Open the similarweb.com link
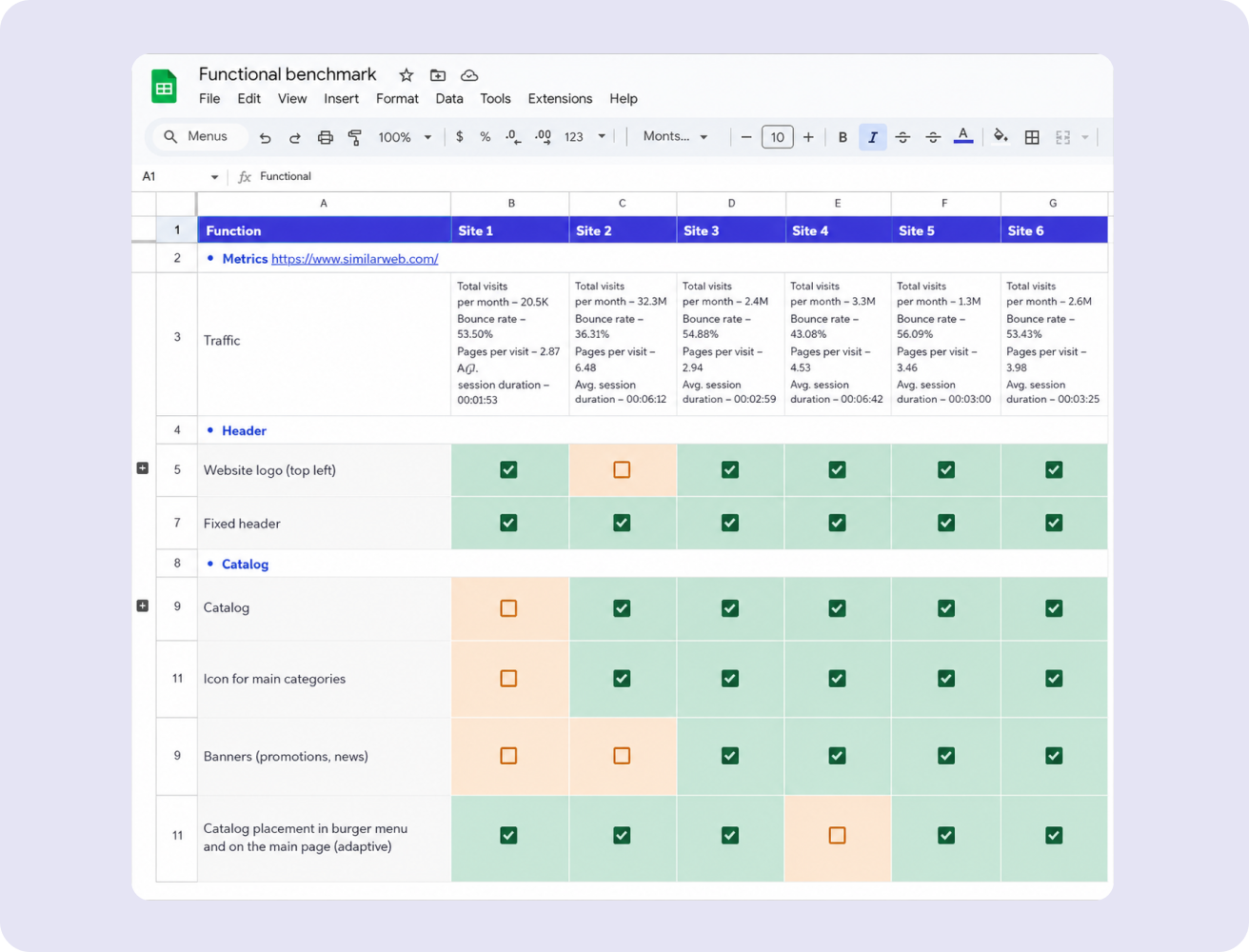The image size is (1249, 952). point(354,259)
